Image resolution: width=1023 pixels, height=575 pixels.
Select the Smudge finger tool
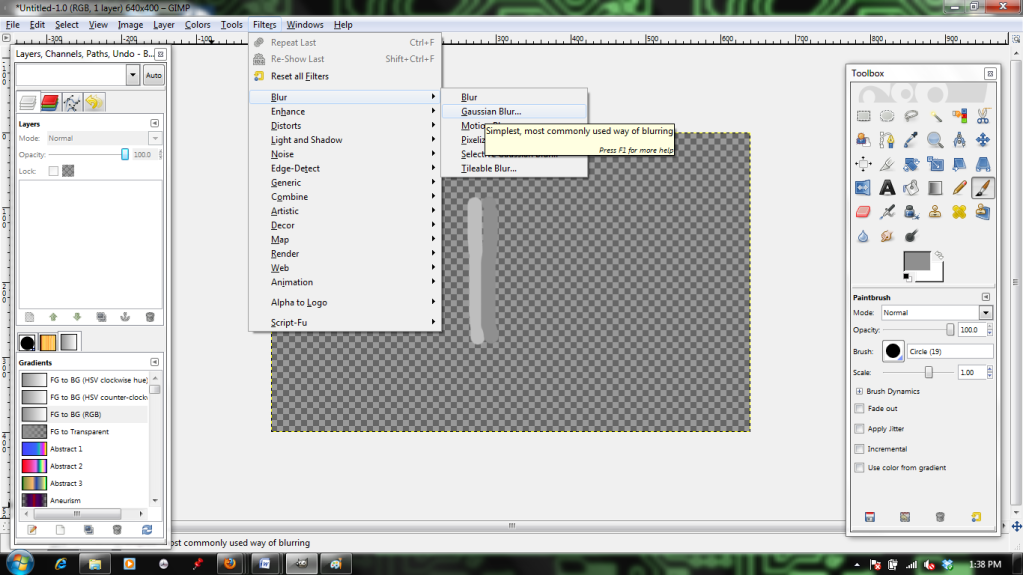point(887,236)
